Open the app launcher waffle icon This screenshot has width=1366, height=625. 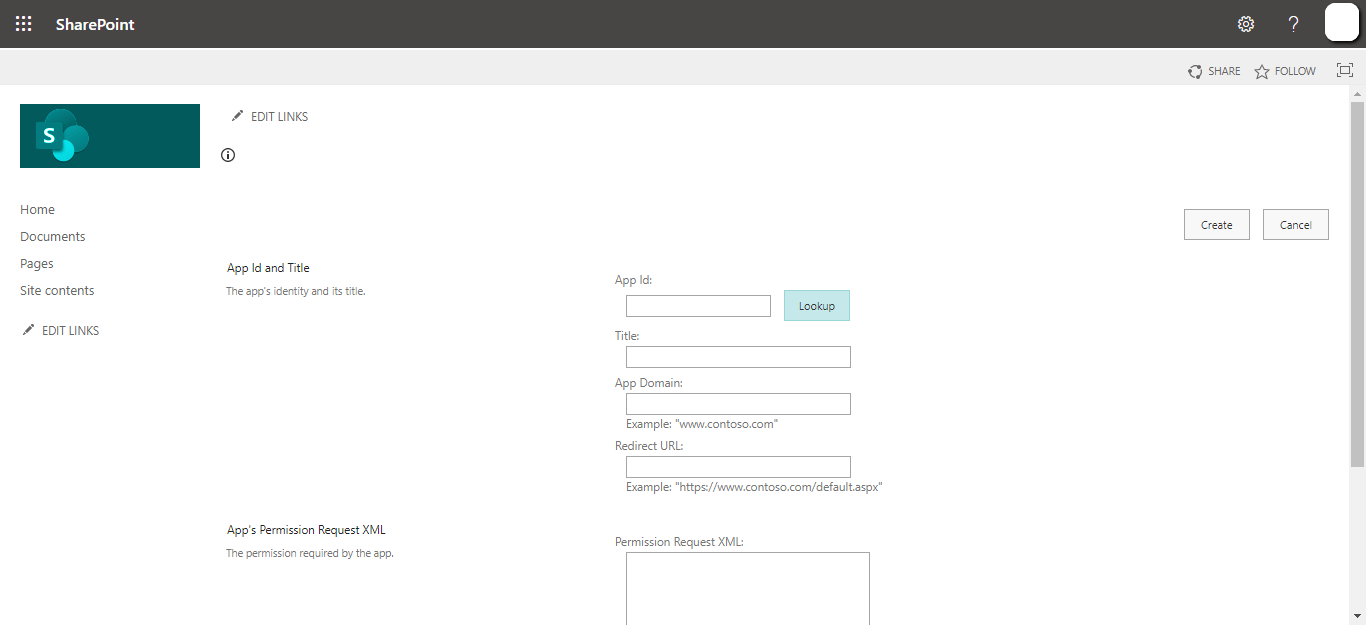24,24
